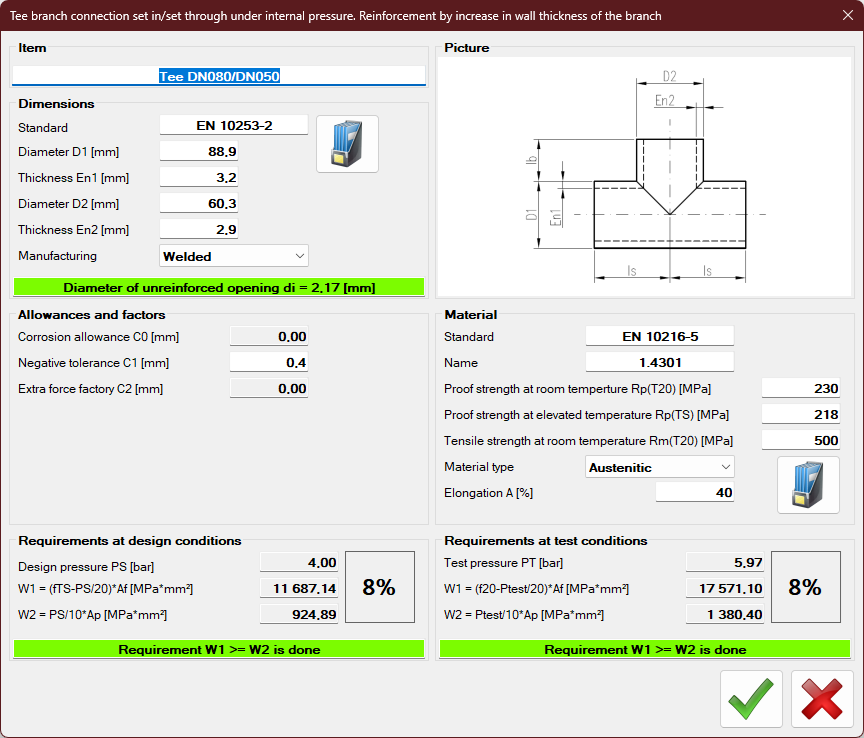
Task: Select the Diameter D1 input field
Action: click(x=199, y=152)
